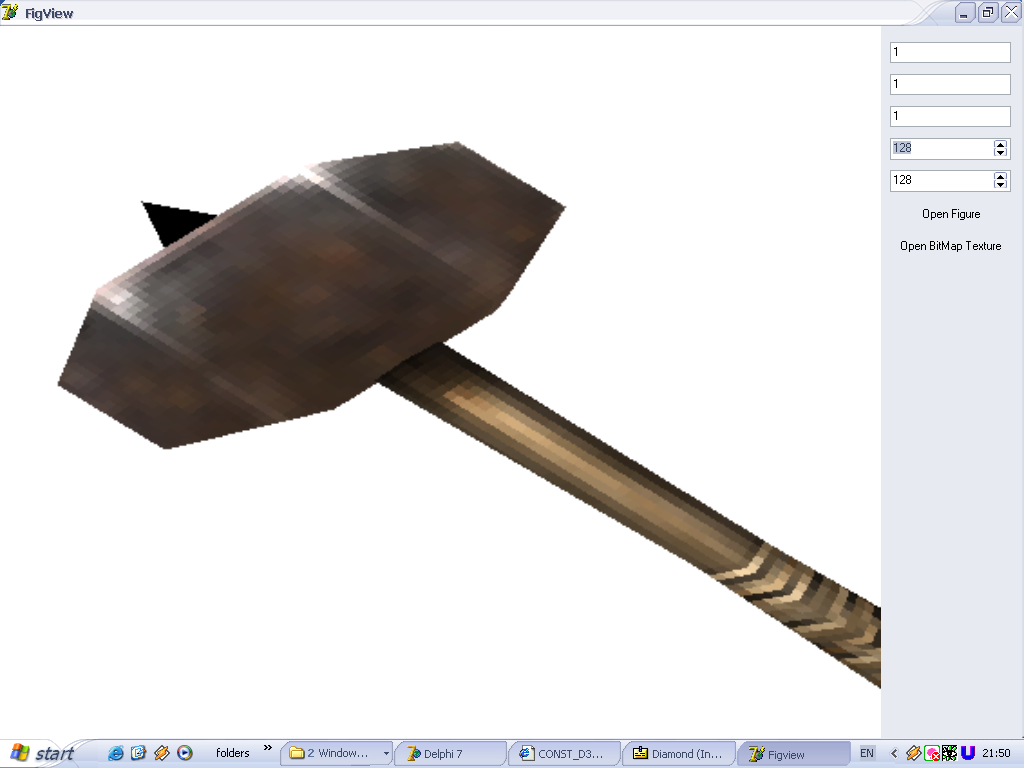The image size is (1024, 768).
Task: Switch to CONST_D3 window in taskbar
Action: pos(563,754)
